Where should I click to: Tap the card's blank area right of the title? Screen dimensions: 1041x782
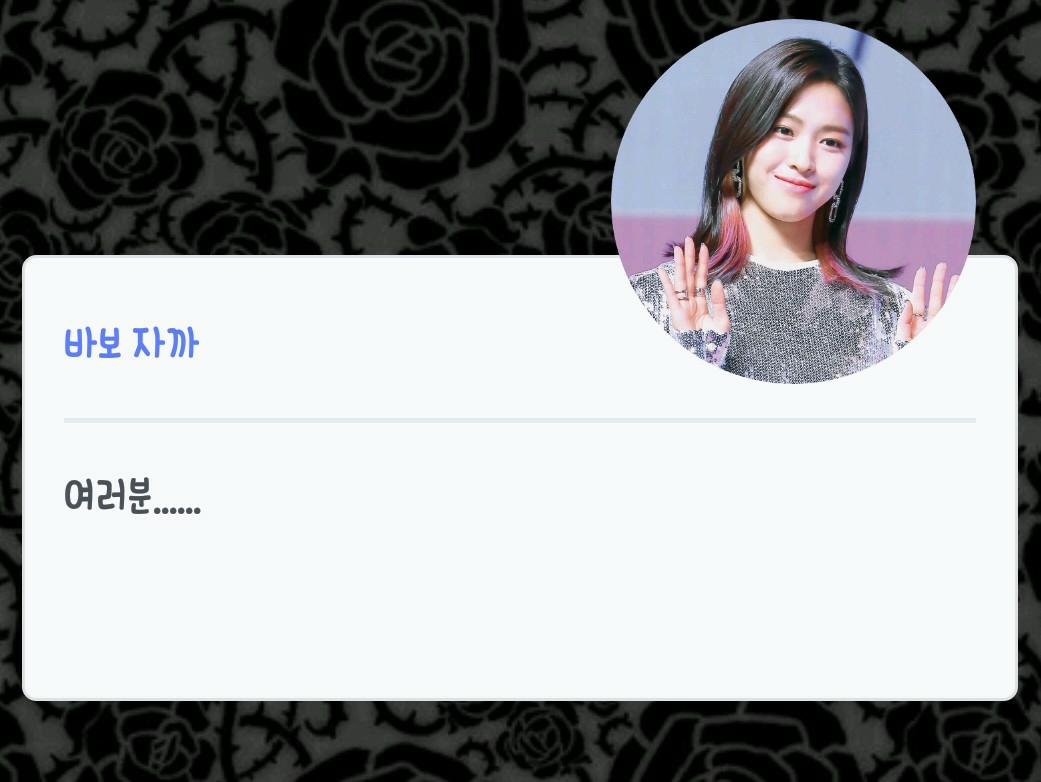coord(398,343)
